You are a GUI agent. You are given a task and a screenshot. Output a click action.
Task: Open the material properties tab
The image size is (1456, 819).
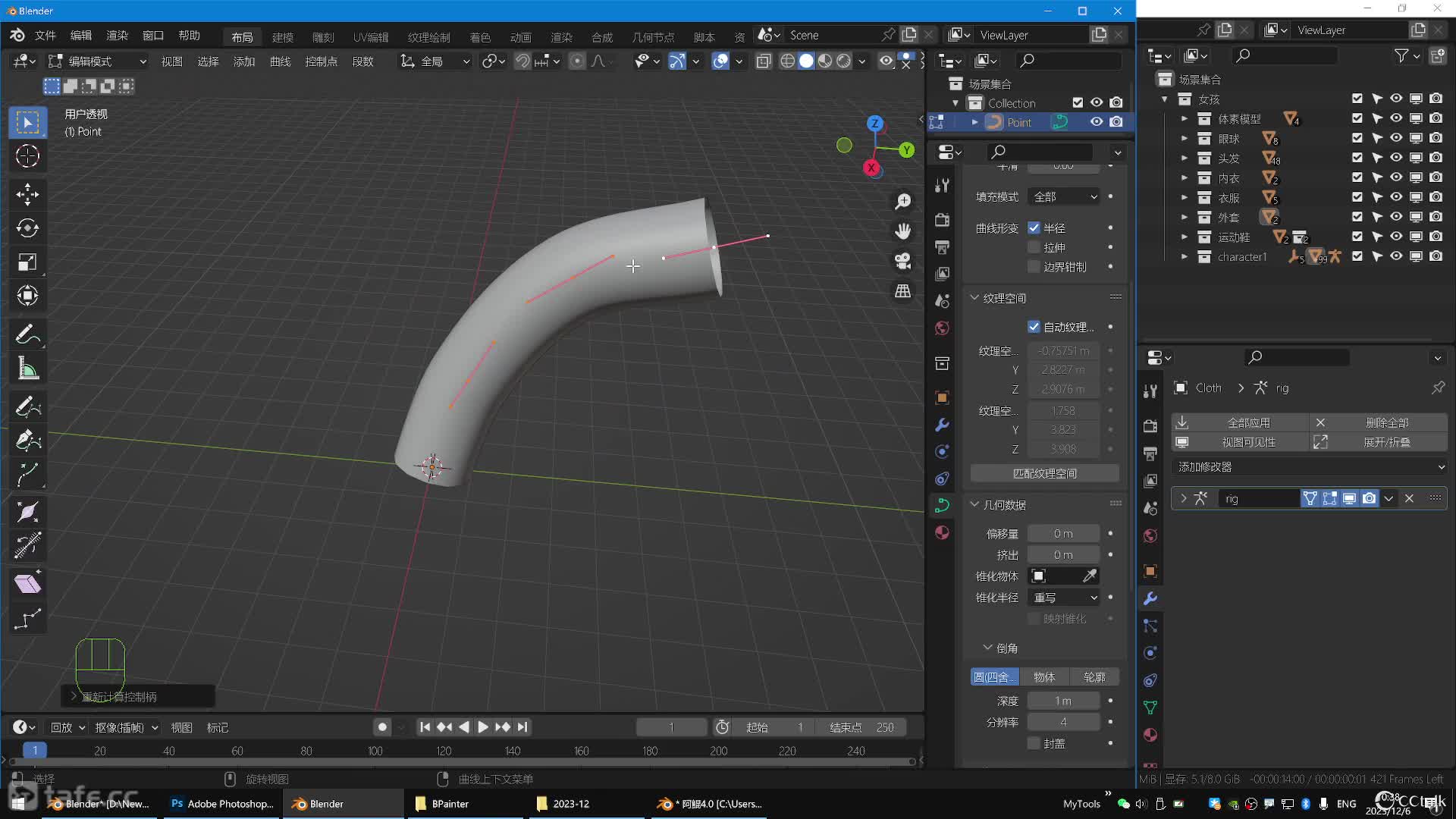[x=942, y=532]
